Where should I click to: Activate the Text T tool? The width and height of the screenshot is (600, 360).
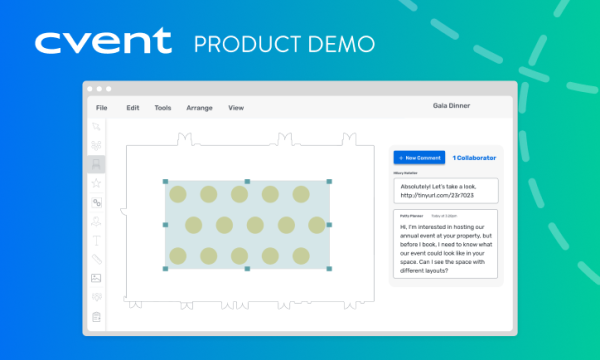coord(96,241)
